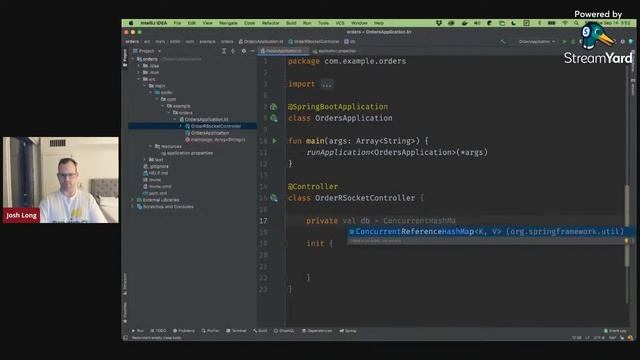This screenshot has height=360, width=640.
Task: Open the Build menu
Action: click(x=291, y=23)
